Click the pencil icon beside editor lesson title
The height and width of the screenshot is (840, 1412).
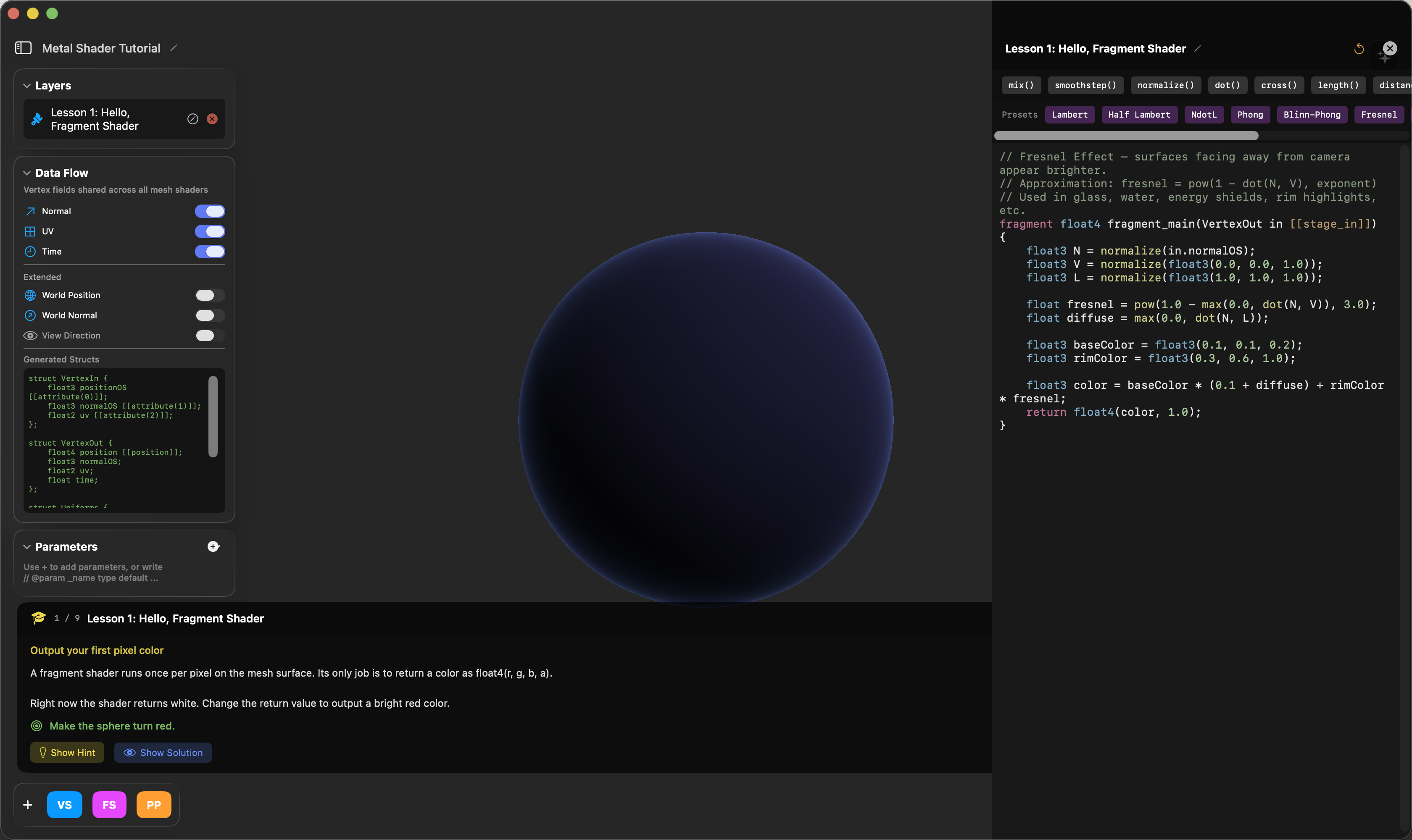1198,49
